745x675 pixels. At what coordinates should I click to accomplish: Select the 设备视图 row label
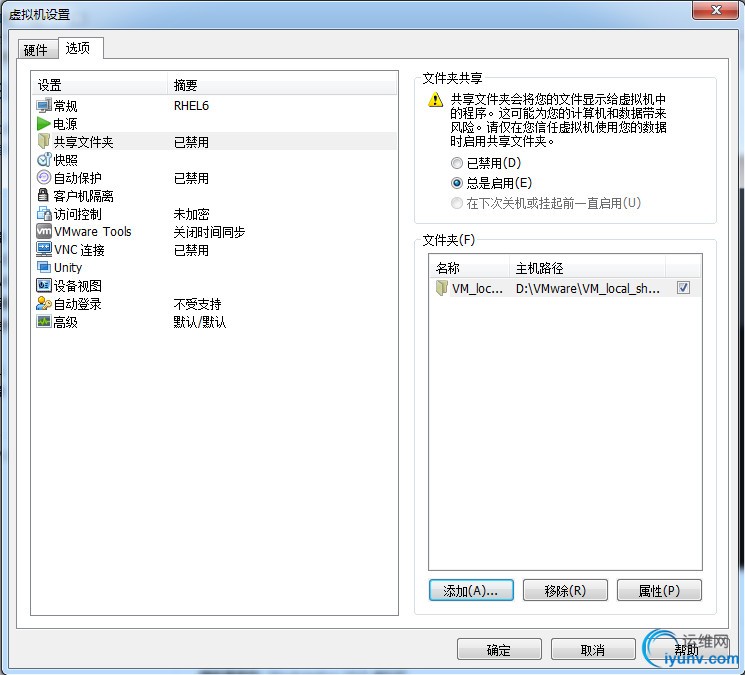77,286
